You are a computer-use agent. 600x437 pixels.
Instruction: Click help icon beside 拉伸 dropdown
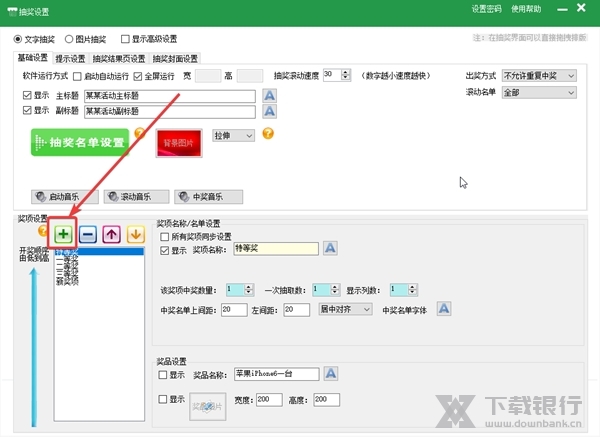[x=268, y=133]
